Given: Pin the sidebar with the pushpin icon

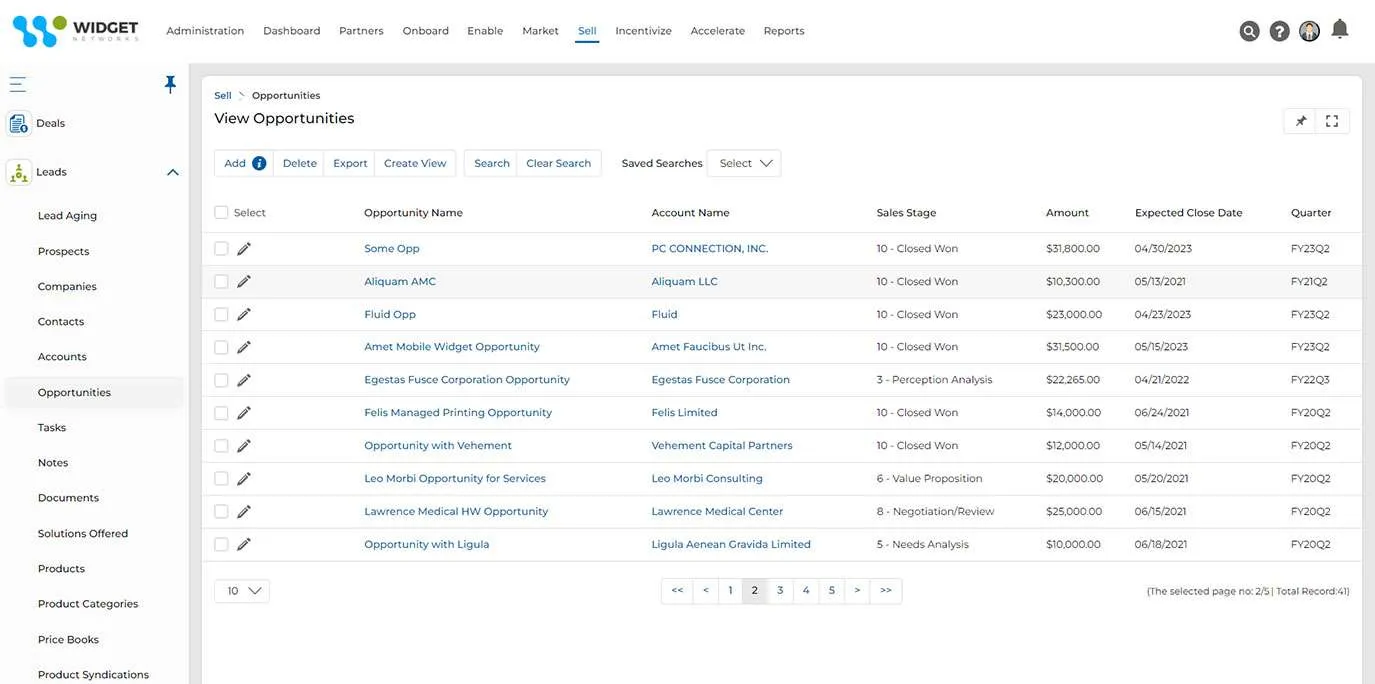Looking at the screenshot, I should 170,84.
